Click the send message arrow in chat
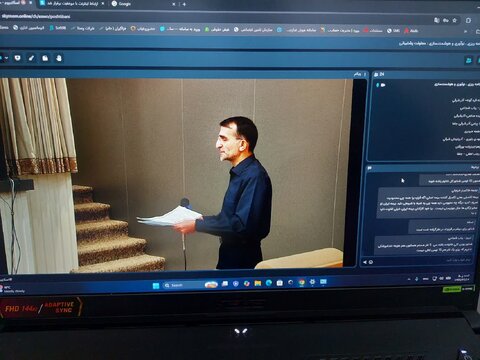Screen dimensions: 480x360 pyautogui.click(x=365, y=262)
